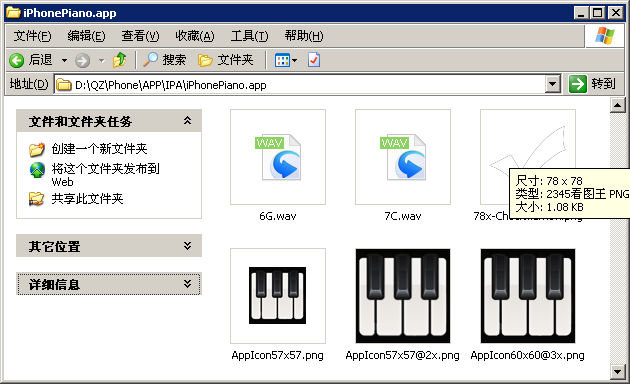Click the 7C.wav file name
630x384 pixels.
tap(403, 217)
